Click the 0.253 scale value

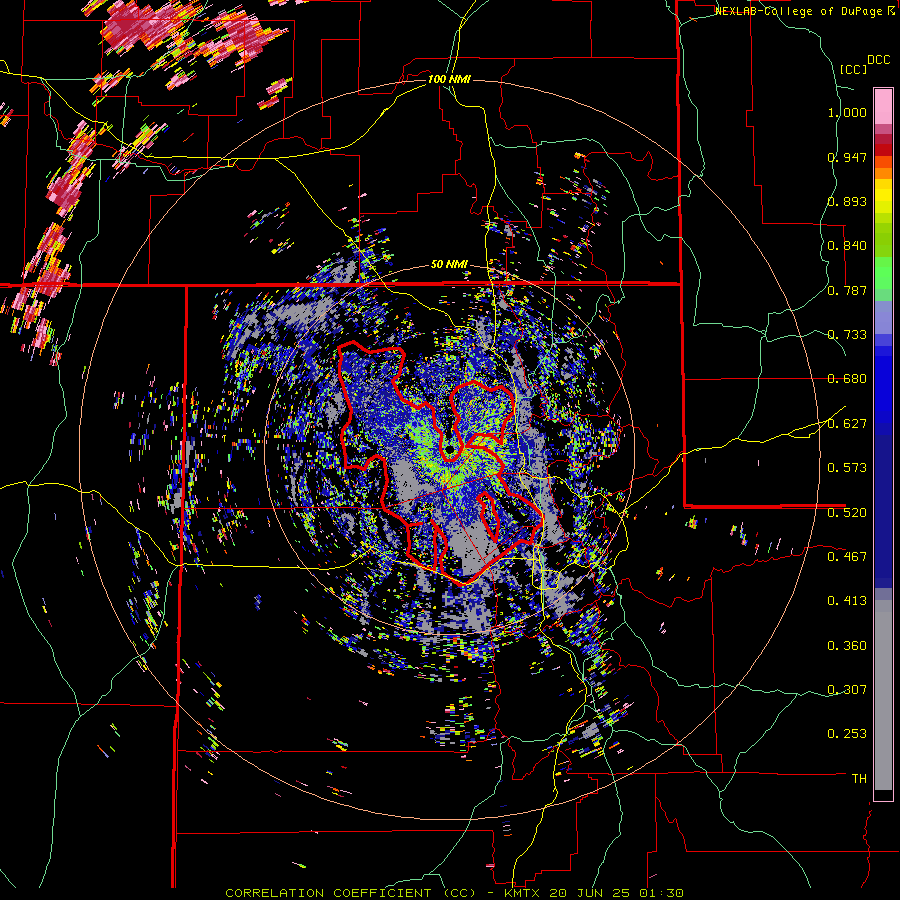tap(847, 734)
